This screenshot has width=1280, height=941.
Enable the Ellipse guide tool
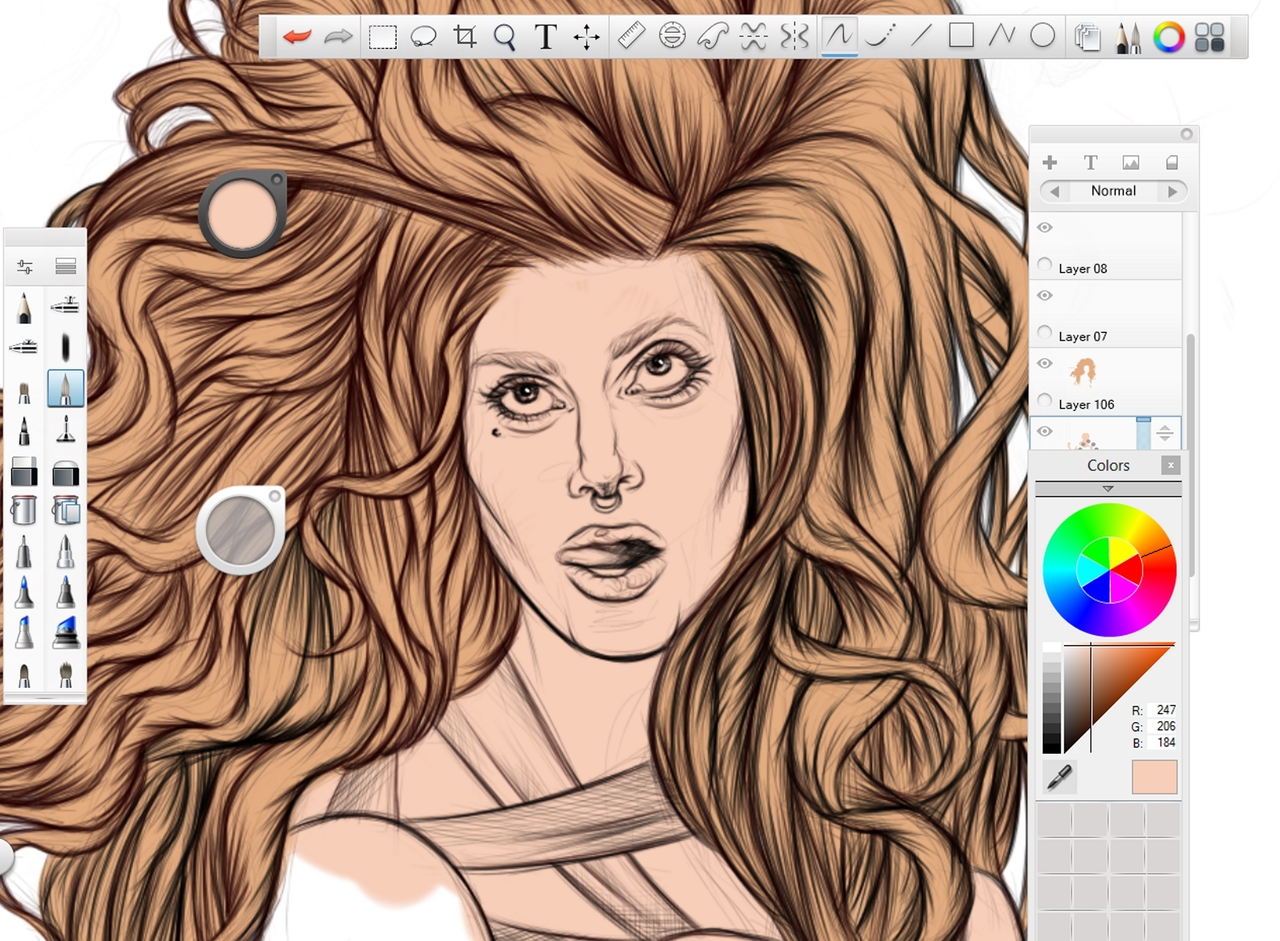pos(672,37)
